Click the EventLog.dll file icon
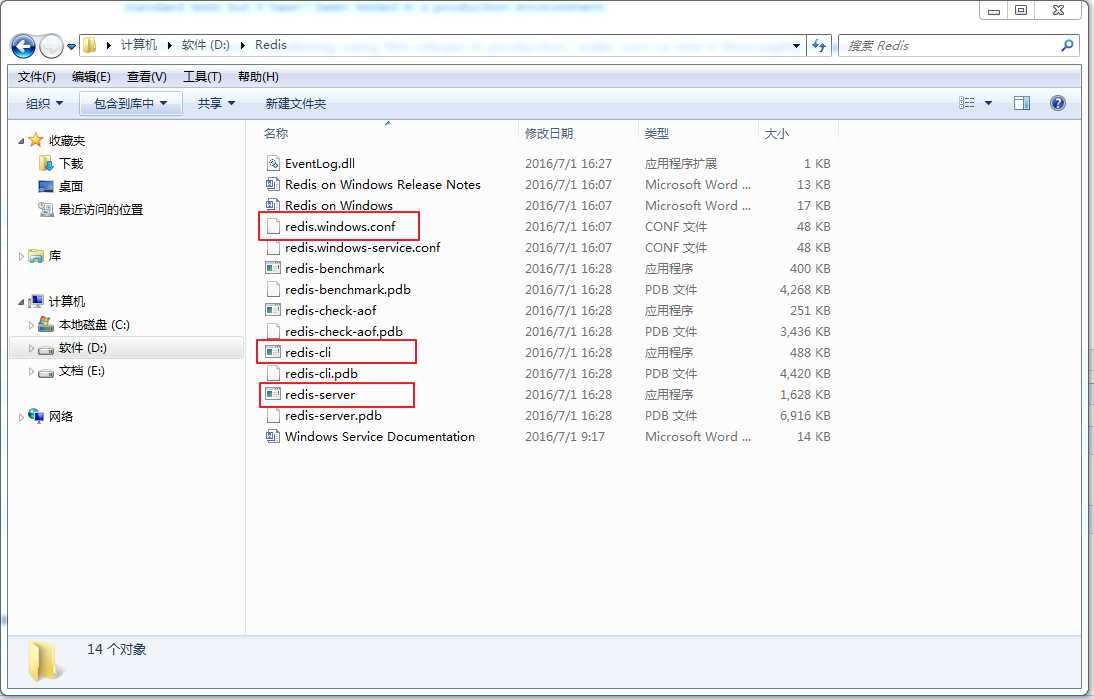Viewport: 1094px width, 699px height. [x=273, y=163]
